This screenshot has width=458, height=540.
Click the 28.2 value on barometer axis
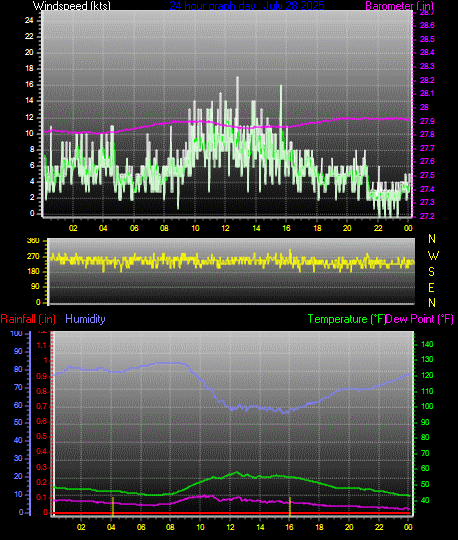click(x=427, y=80)
